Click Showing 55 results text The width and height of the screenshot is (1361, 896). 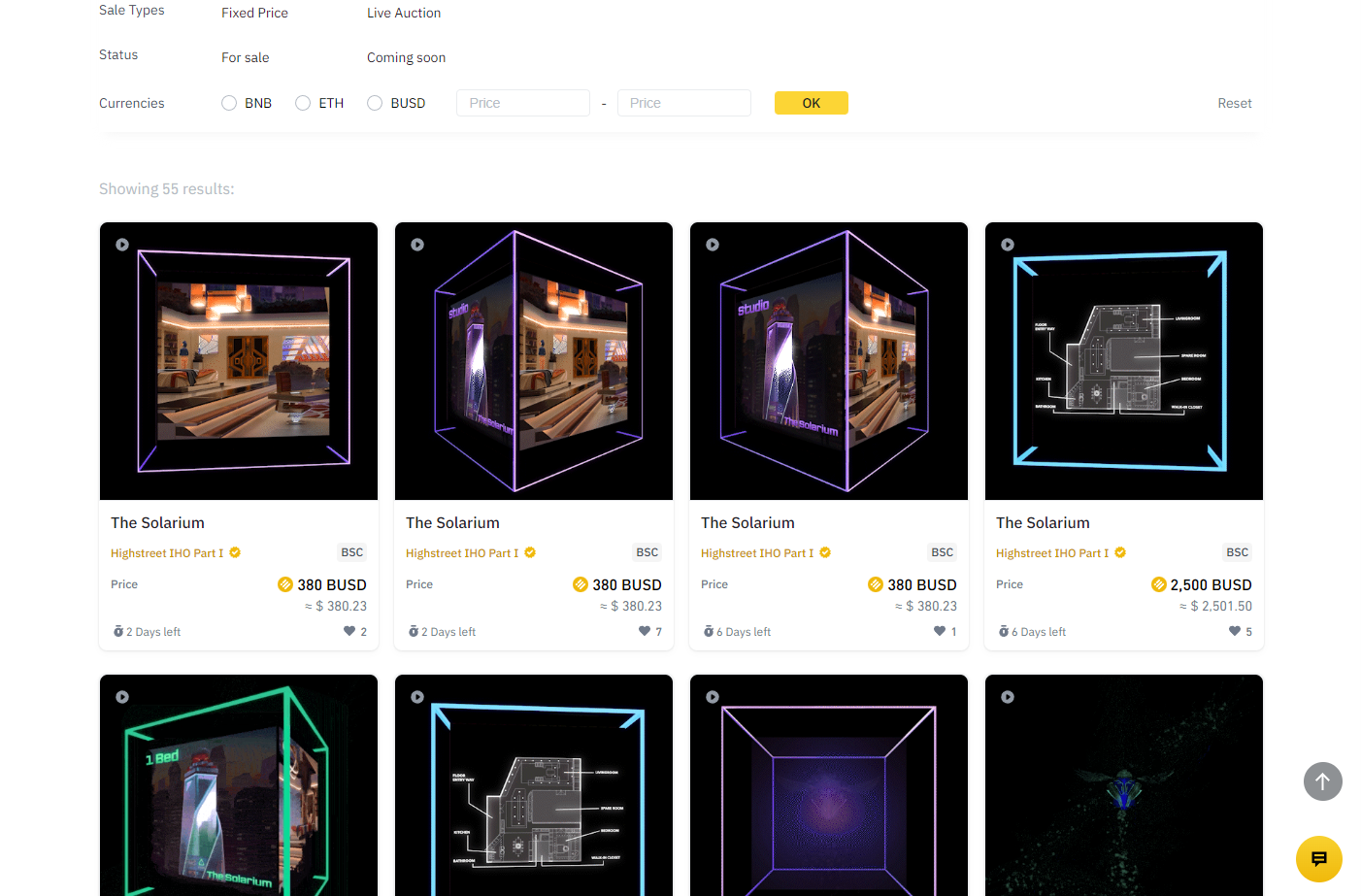(x=167, y=188)
